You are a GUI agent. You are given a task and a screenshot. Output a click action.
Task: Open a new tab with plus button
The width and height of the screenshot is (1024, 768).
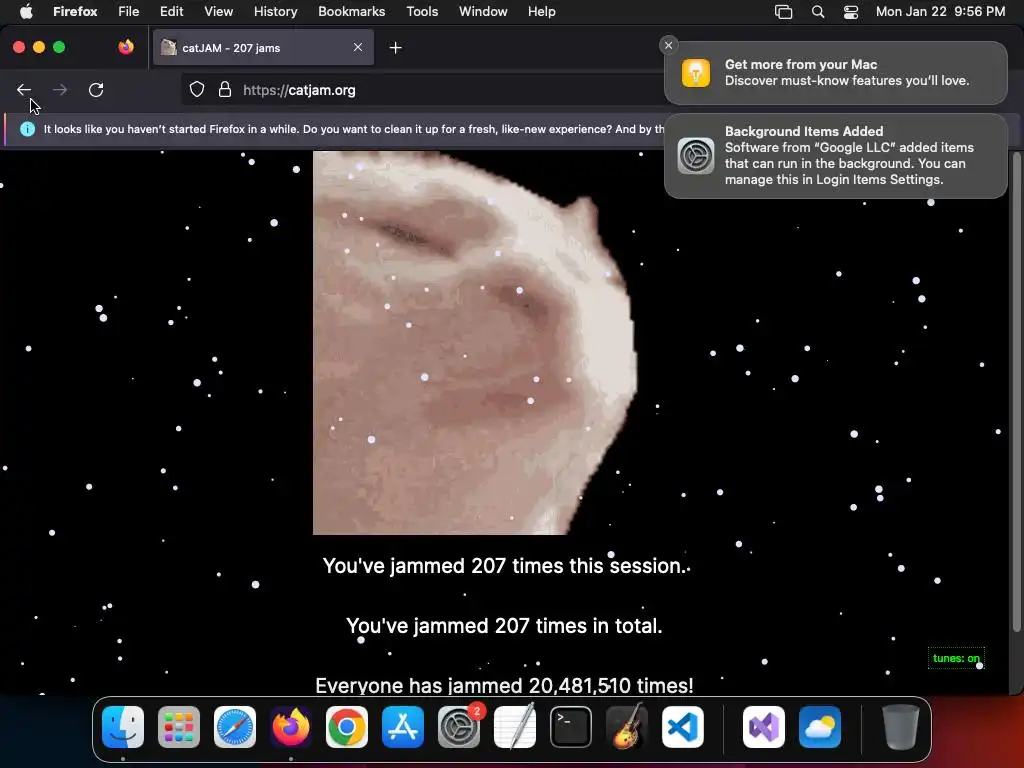tap(395, 48)
